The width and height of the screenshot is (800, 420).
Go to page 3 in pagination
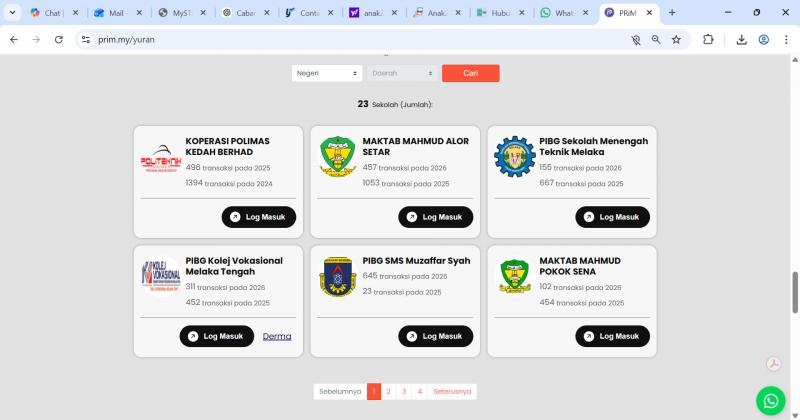pyautogui.click(x=404, y=392)
